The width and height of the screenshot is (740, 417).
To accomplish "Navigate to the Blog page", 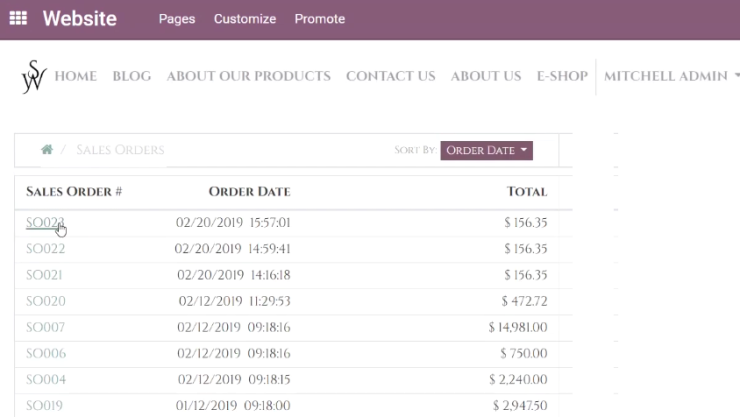I will click(132, 76).
